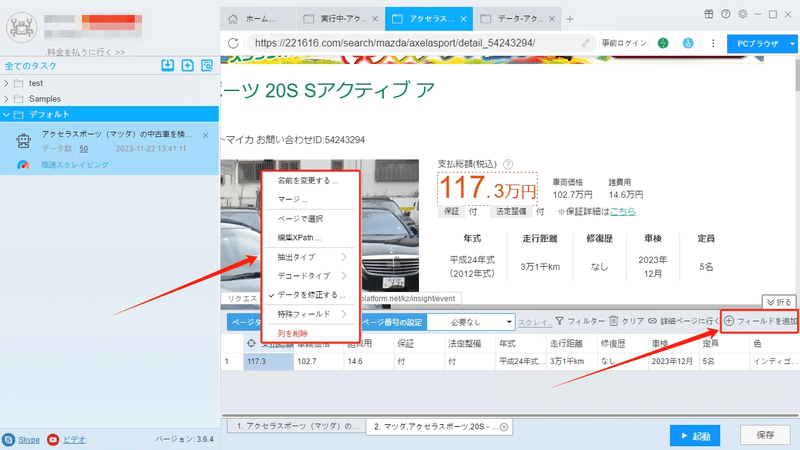Click the red video play icon in footer

pos(53,439)
